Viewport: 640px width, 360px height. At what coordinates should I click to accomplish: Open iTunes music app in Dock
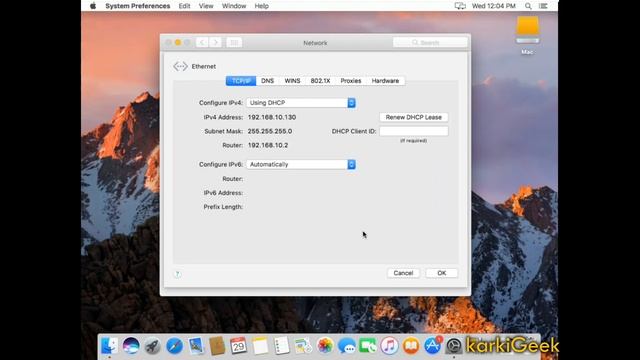click(389, 346)
